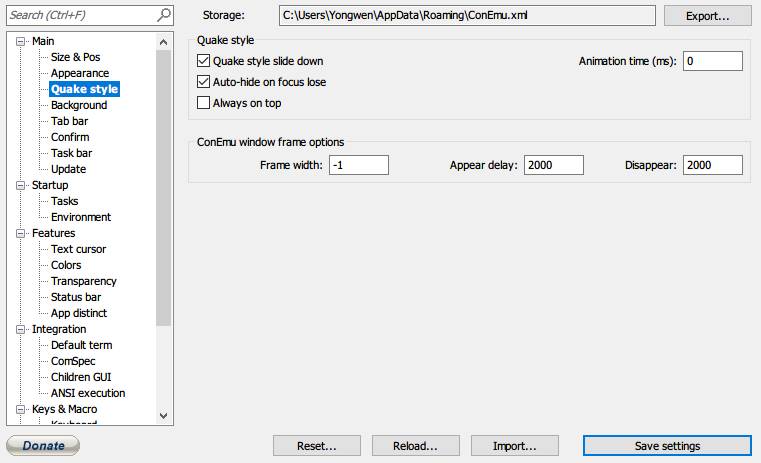Collapse the Startup tree section
This screenshot has height=463, width=761.
pos(23,185)
